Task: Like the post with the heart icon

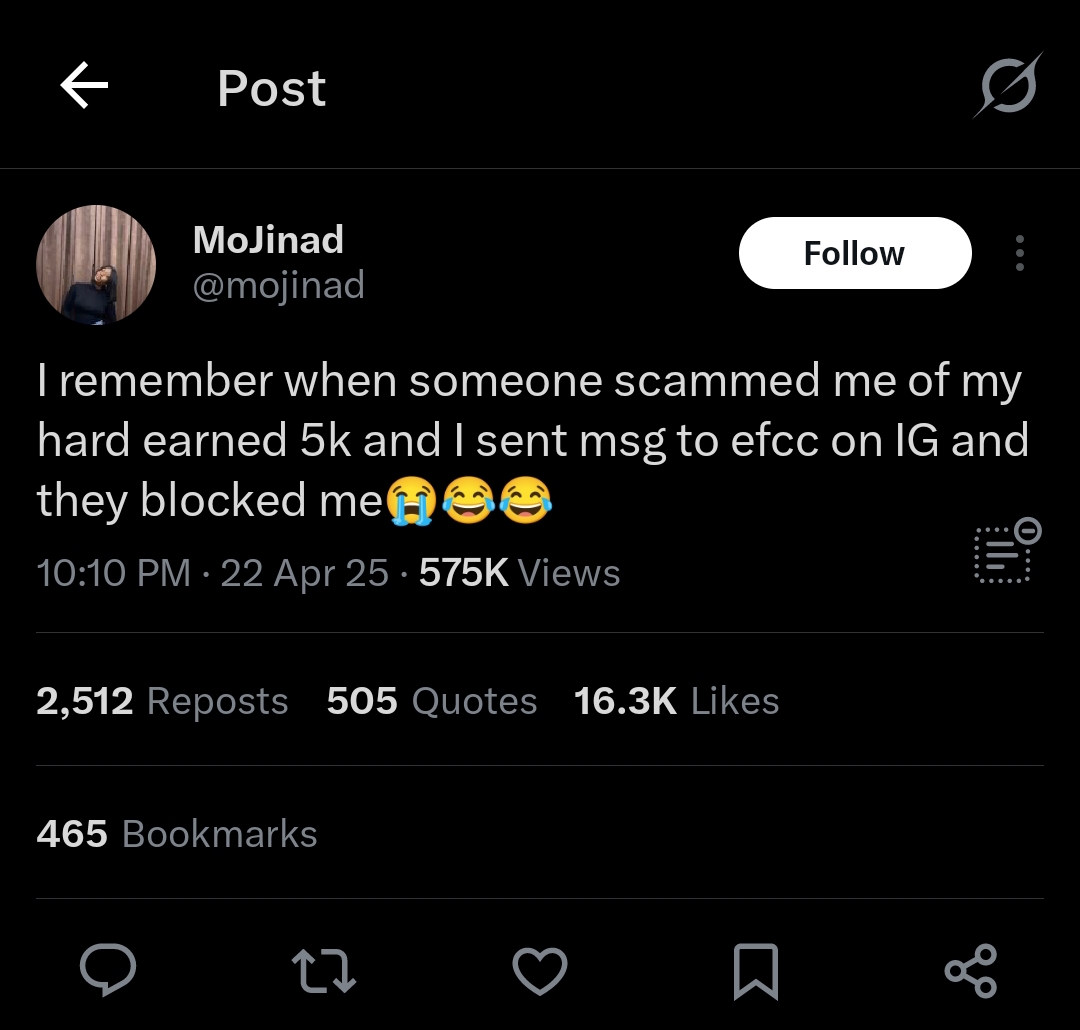Action: pyautogui.click(x=540, y=971)
